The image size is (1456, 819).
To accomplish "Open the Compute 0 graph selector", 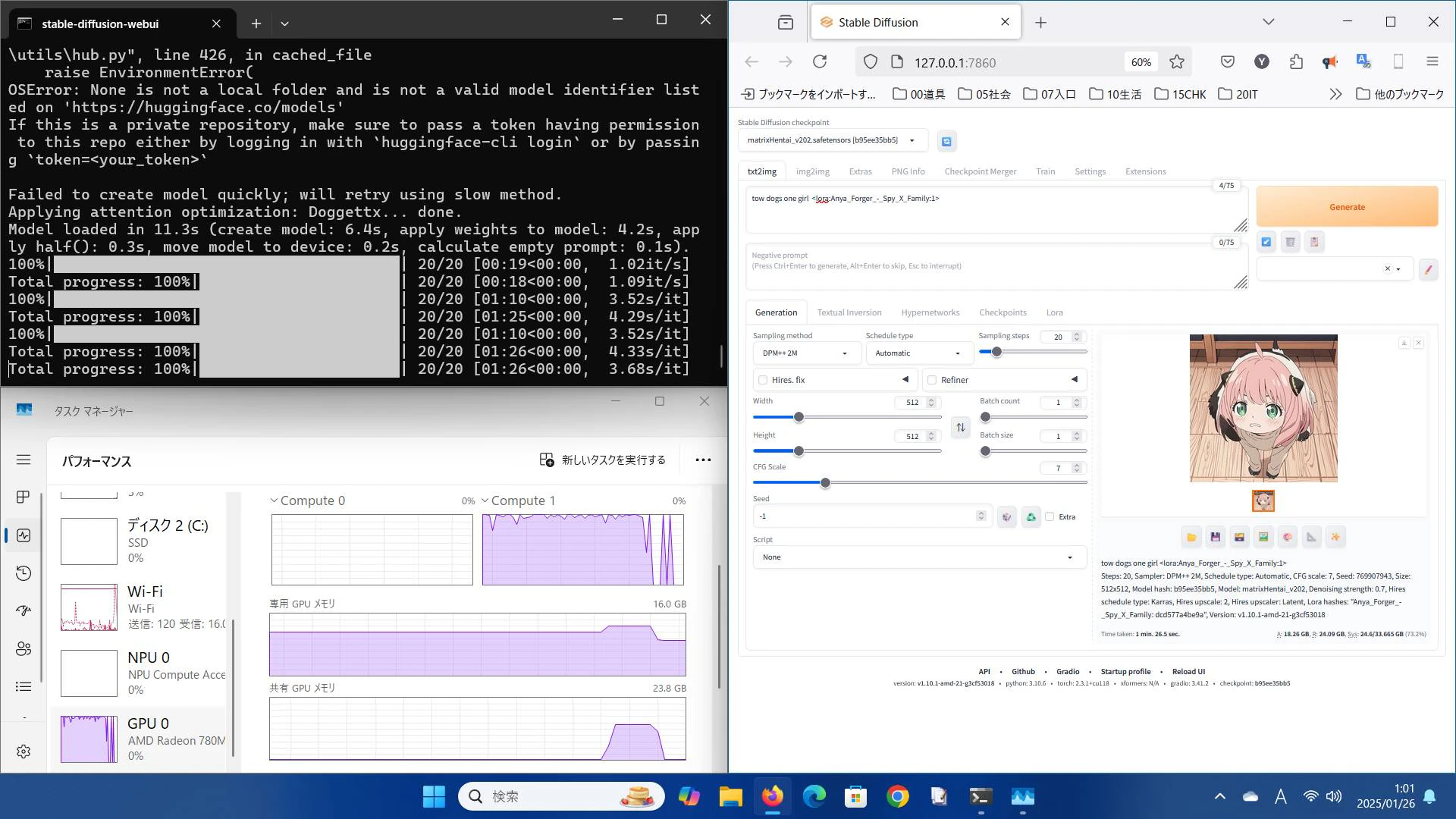I will coord(308,500).
